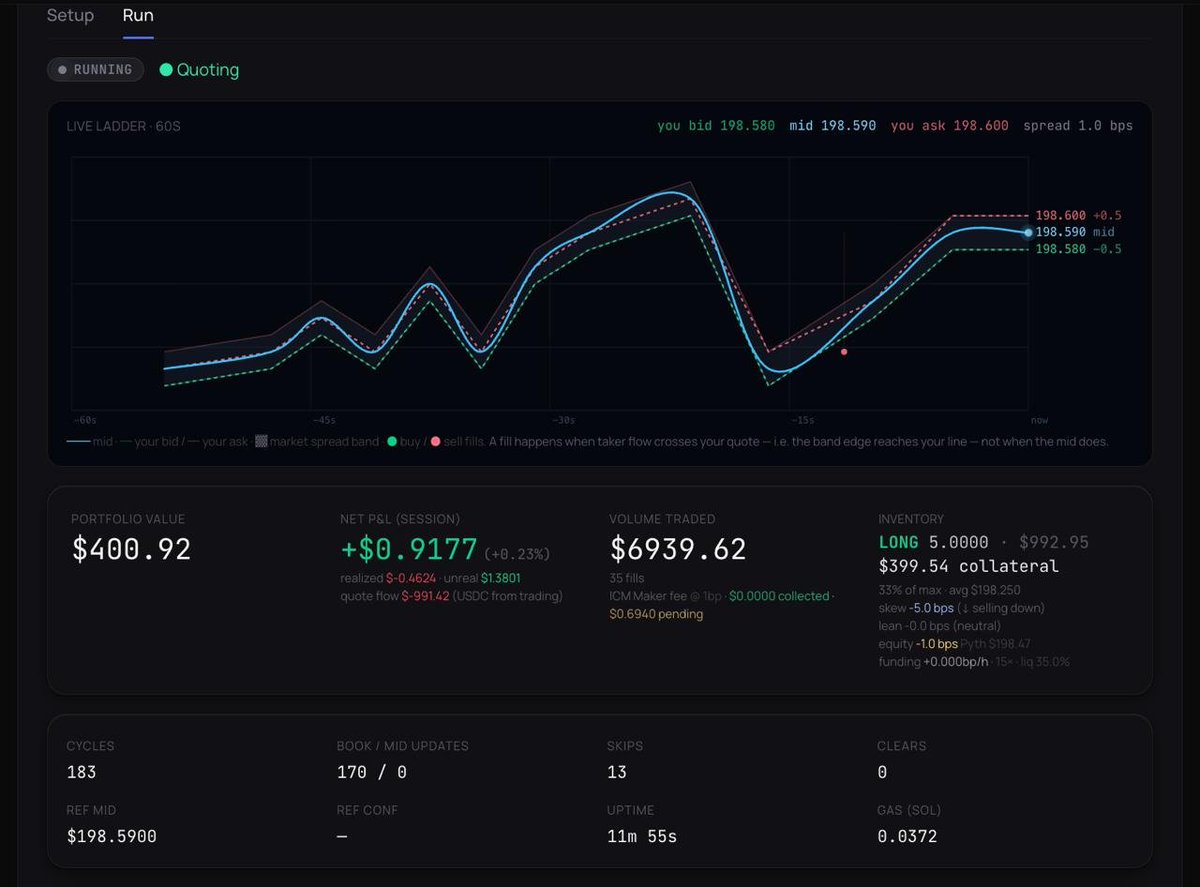This screenshot has height=887, width=1200.
Task: Click the -60s time axis label
Action: pyautogui.click(x=85, y=420)
